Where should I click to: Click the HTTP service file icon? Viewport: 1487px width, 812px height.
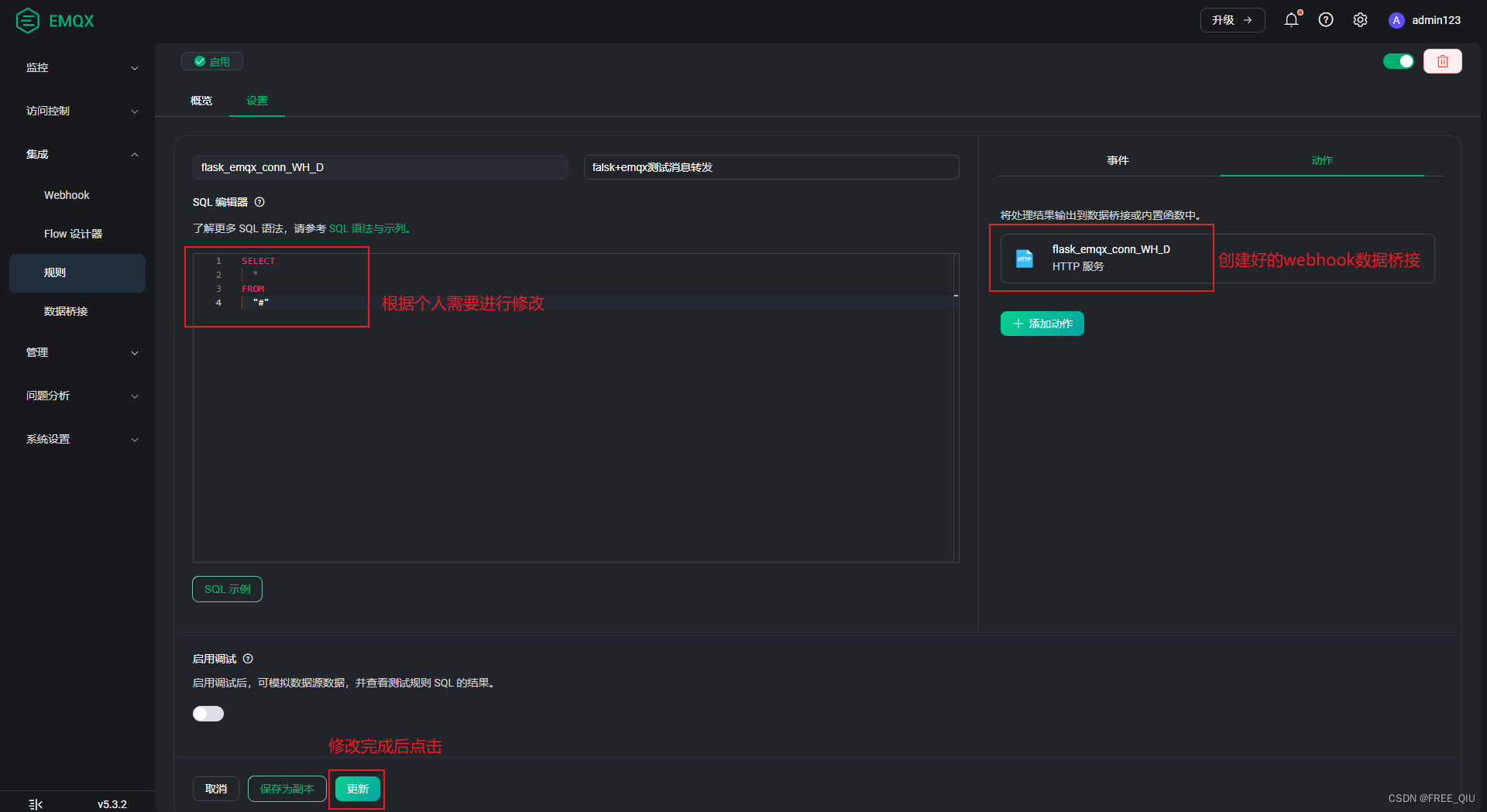(x=1024, y=258)
